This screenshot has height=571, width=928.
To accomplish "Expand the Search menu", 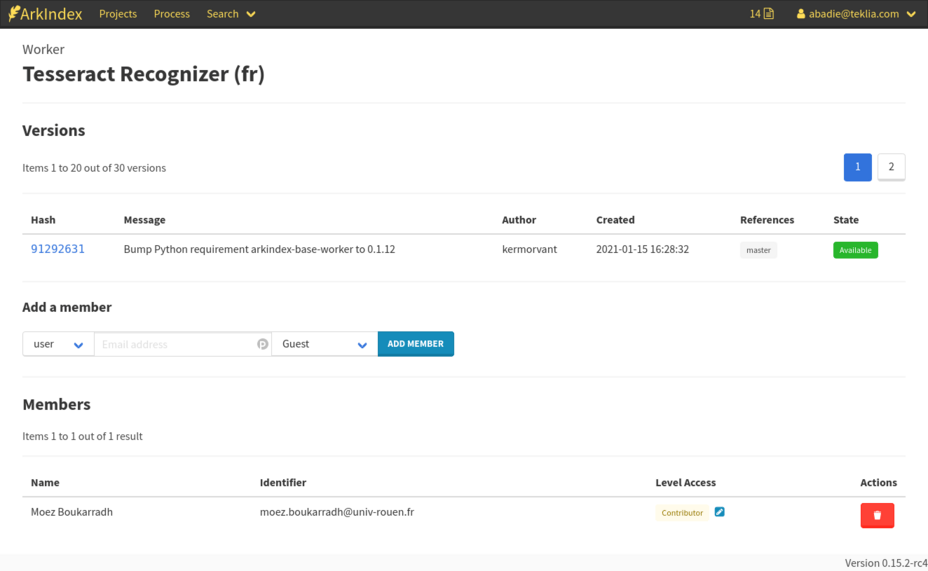I will [x=231, y=14].
